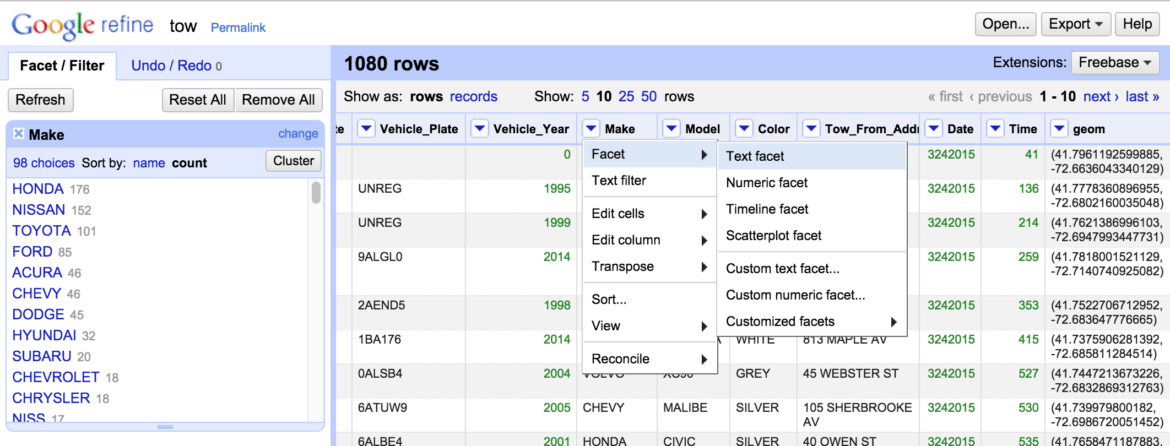Open the Freebase extensions dropdown
The image size is (1170, 446).
pos(1115,63)
